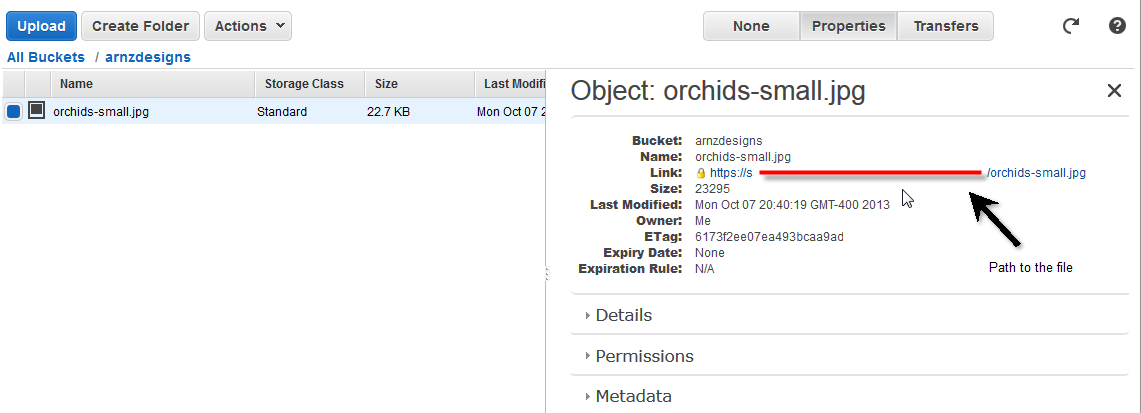
Task: Click the Upload button
Action: (41, 26)
